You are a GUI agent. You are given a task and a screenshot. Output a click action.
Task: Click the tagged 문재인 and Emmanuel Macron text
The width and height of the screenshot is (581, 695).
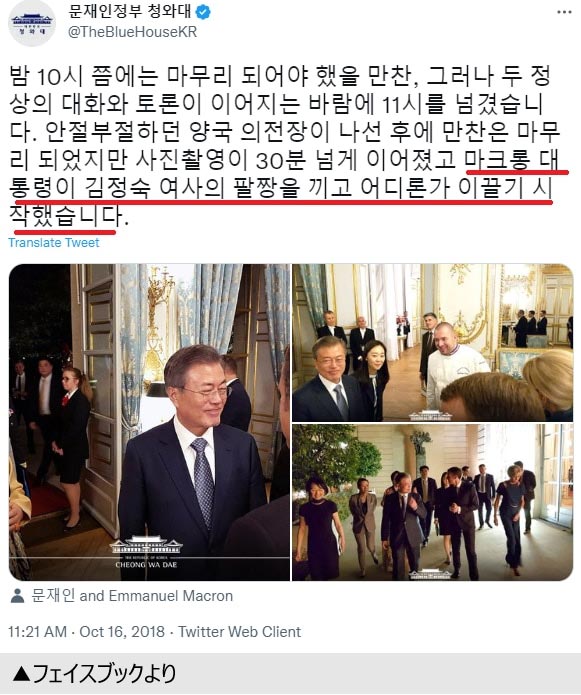pos(132,596)
